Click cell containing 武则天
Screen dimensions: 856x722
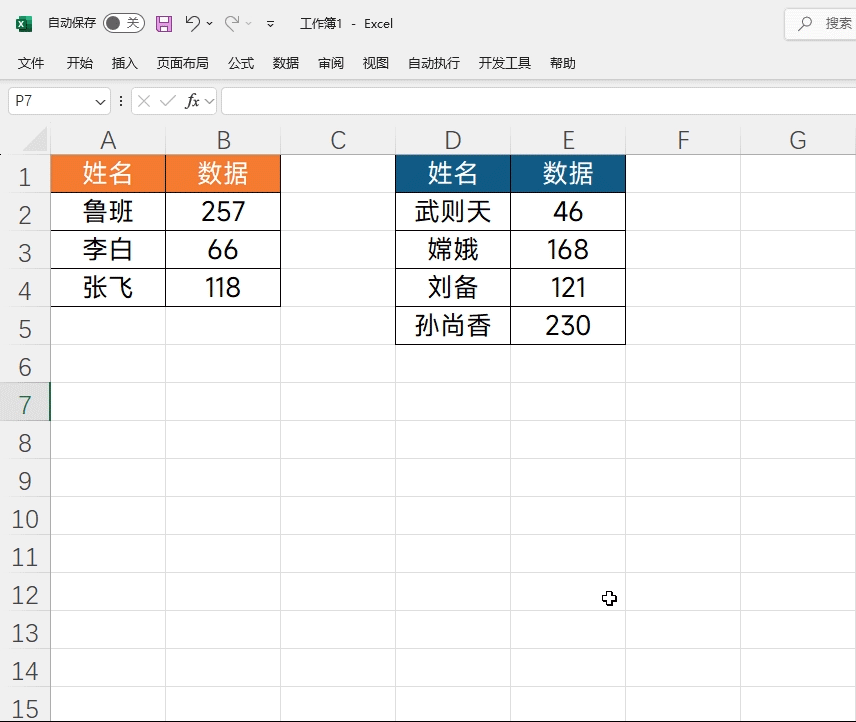tap(453, 212)
